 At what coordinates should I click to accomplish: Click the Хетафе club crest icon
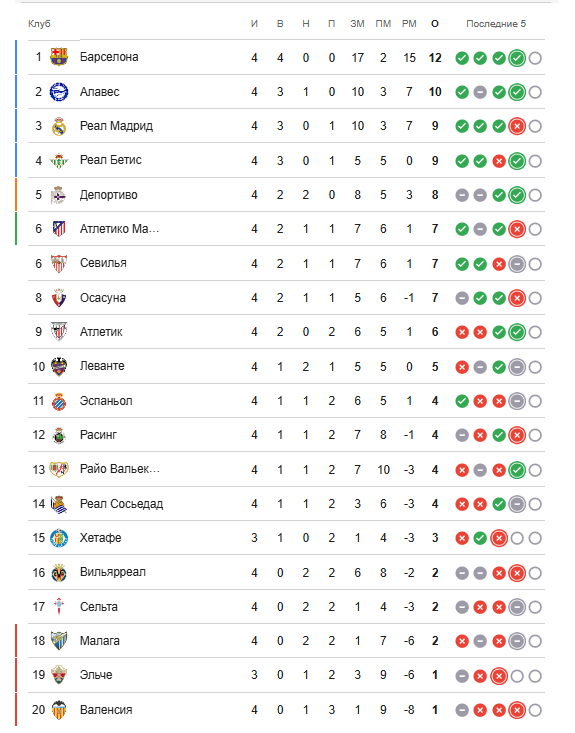[x=59, y=538]
